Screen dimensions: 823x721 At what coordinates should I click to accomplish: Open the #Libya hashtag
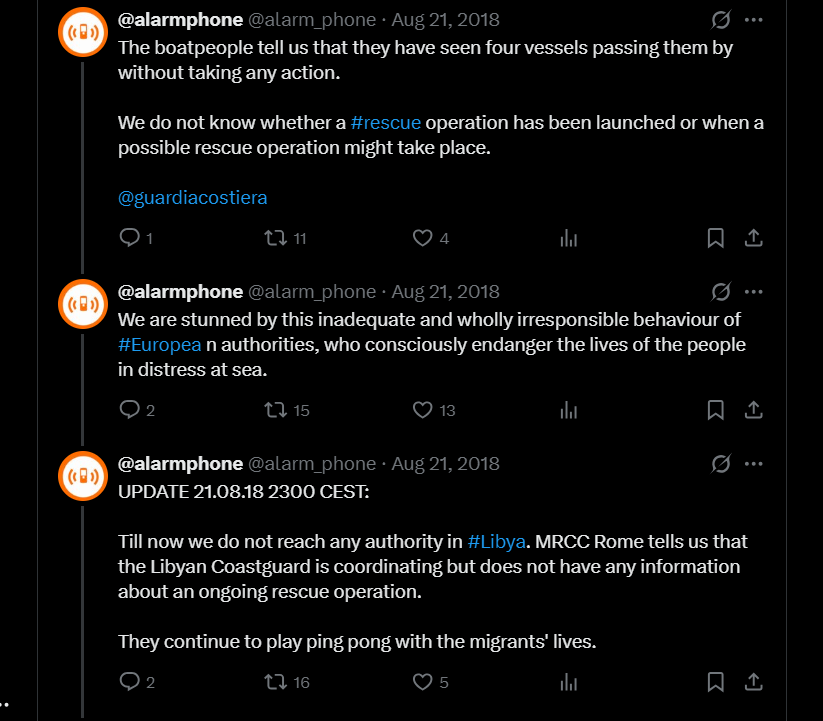pos(495,542)
